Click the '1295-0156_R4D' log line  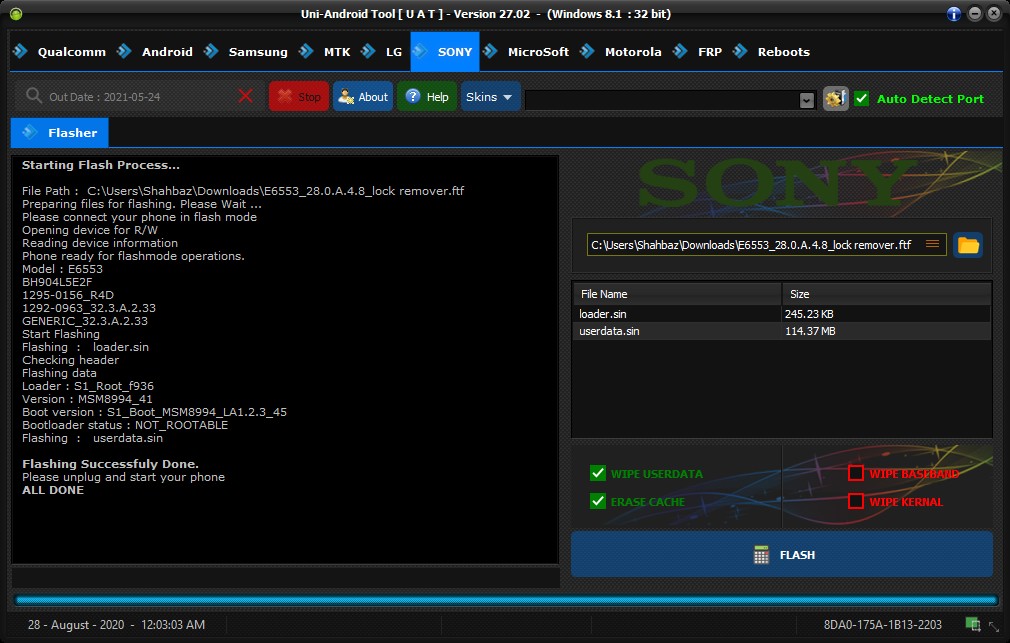(68, 295)
